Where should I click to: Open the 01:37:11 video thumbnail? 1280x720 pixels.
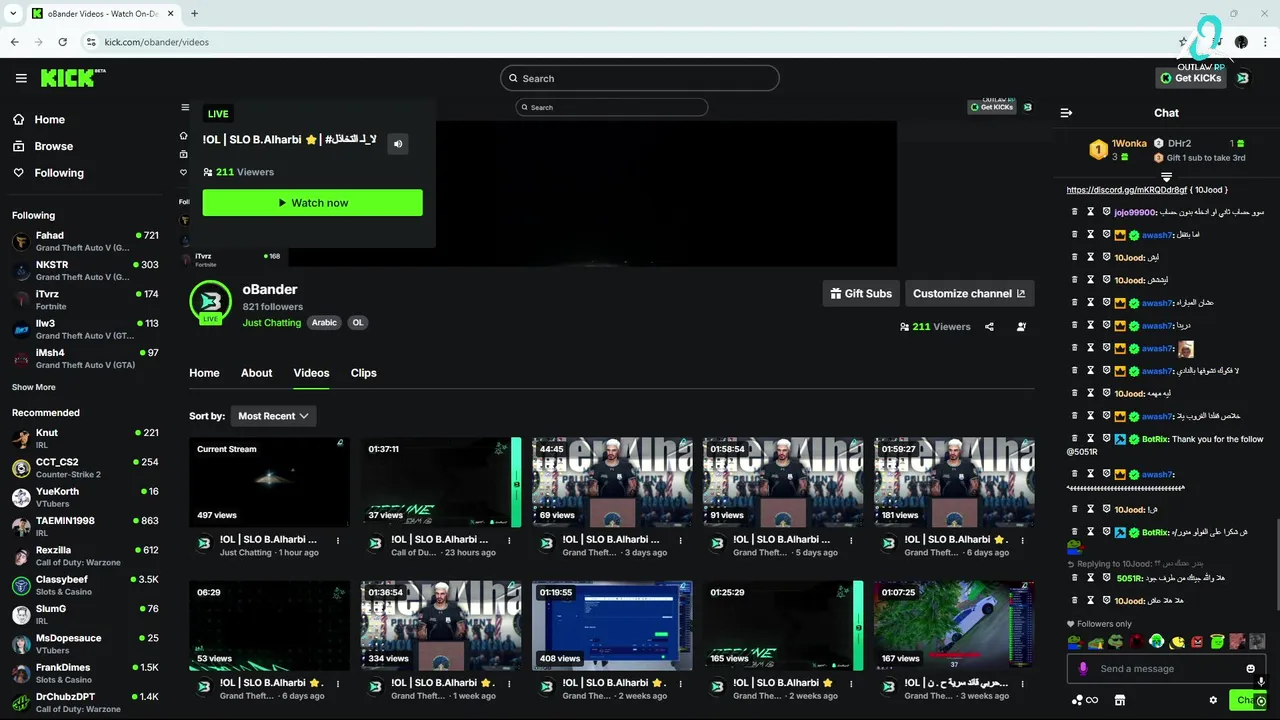[x=440, y=482]
